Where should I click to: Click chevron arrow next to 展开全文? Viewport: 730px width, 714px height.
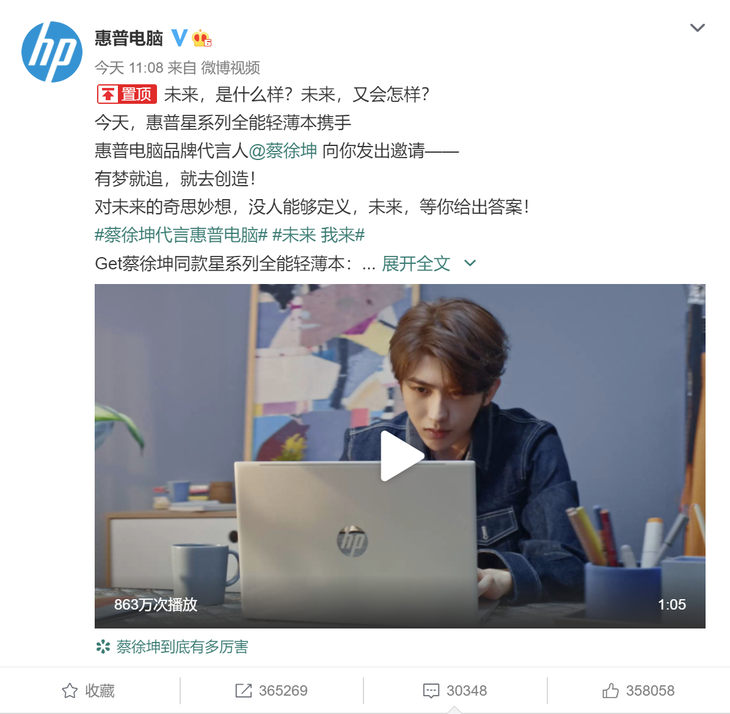[x=470, y=263]
